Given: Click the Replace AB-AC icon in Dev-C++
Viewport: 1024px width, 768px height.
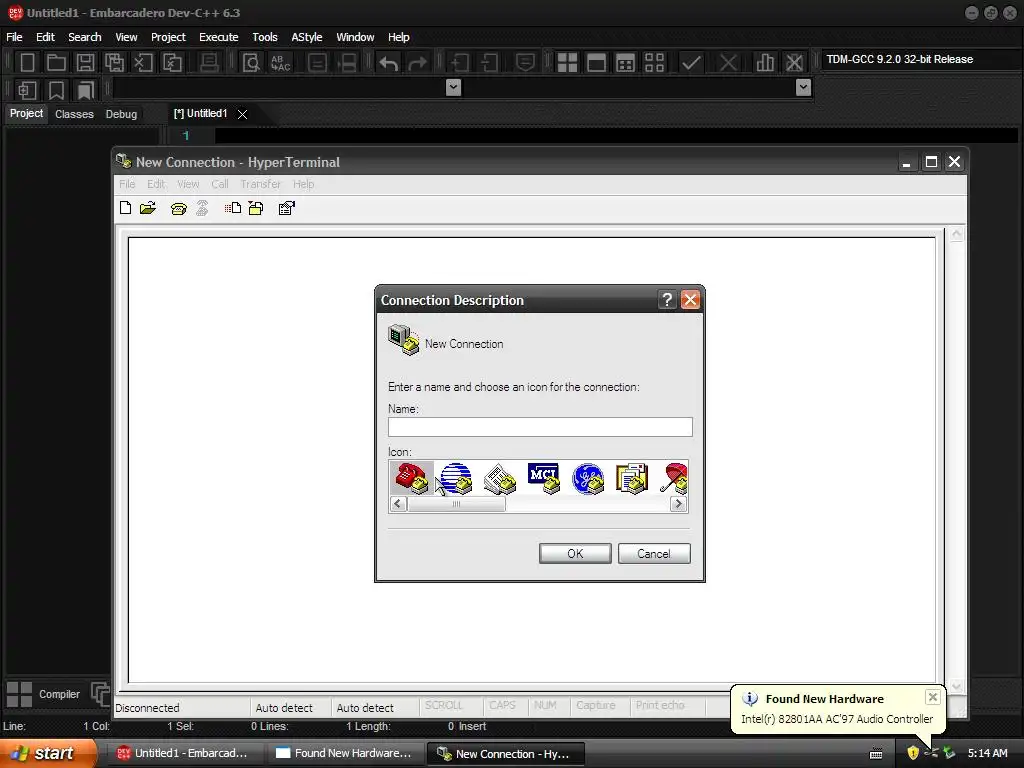Looking at the screenshot, I should tap(280, 63).
